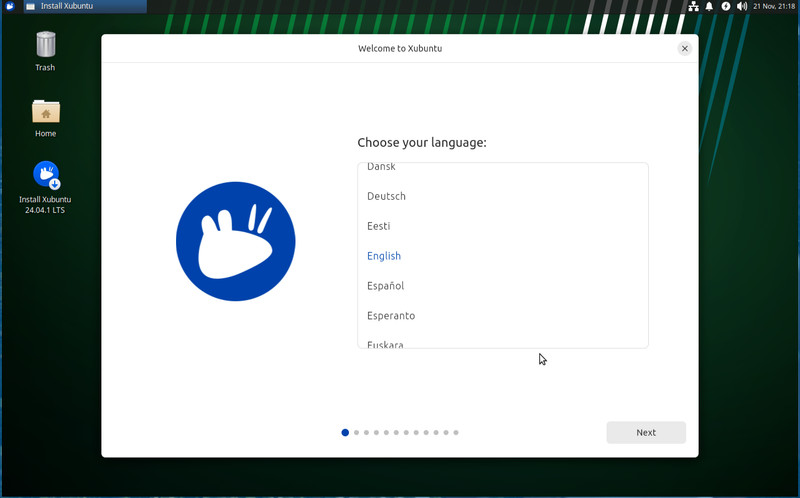Open the Trash desktop icon
Screen dimensions: 800x498
45,51
